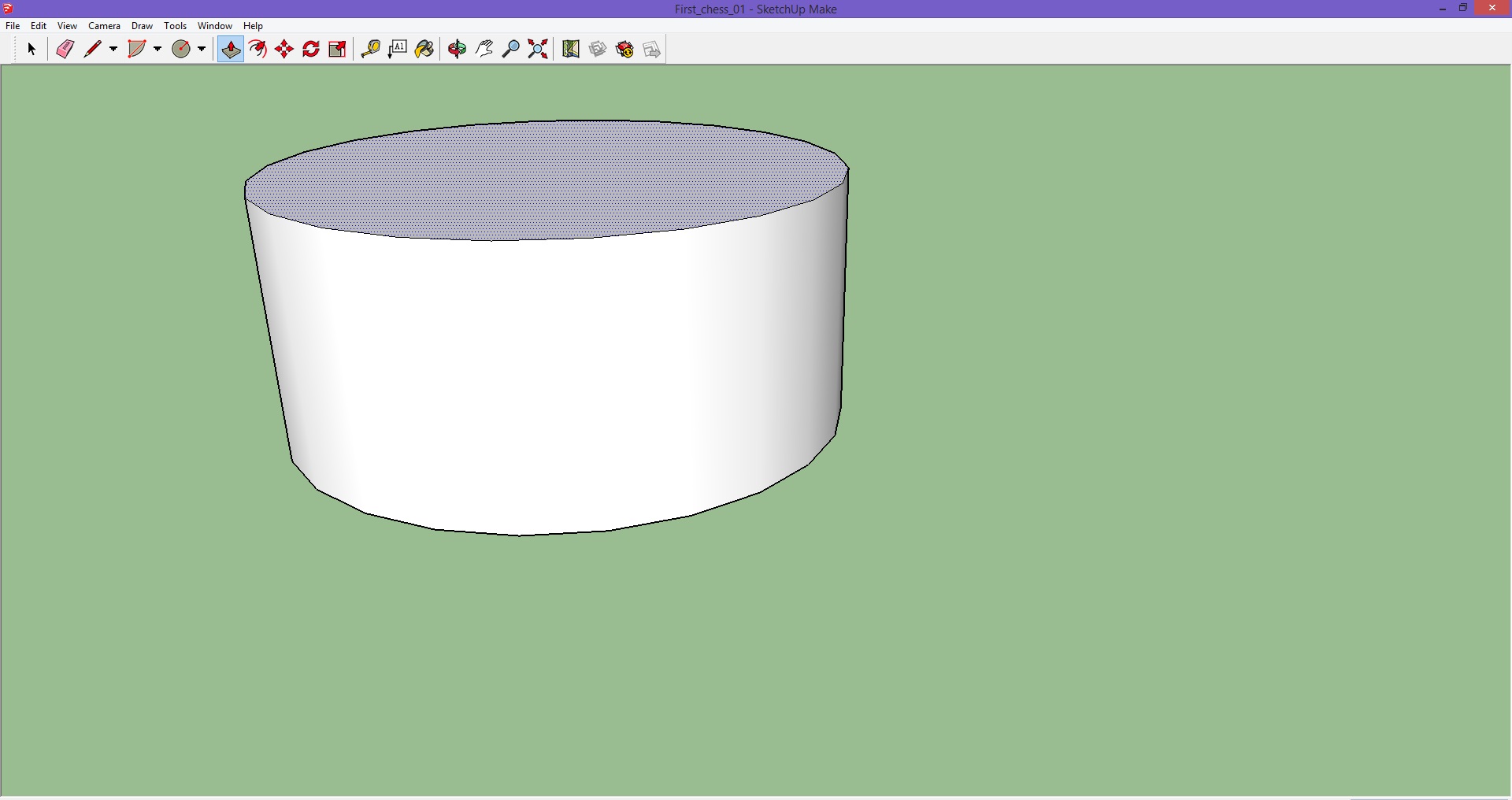This screenshot has height=800, width=1512.
Task: Click the SketchUp logo in title bar
Action: (8, 9)
